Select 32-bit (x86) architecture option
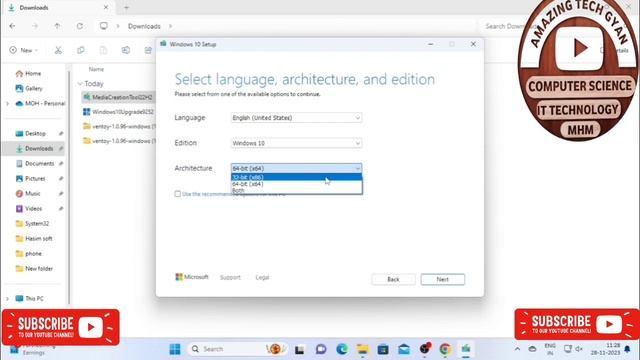 point(296,177)
